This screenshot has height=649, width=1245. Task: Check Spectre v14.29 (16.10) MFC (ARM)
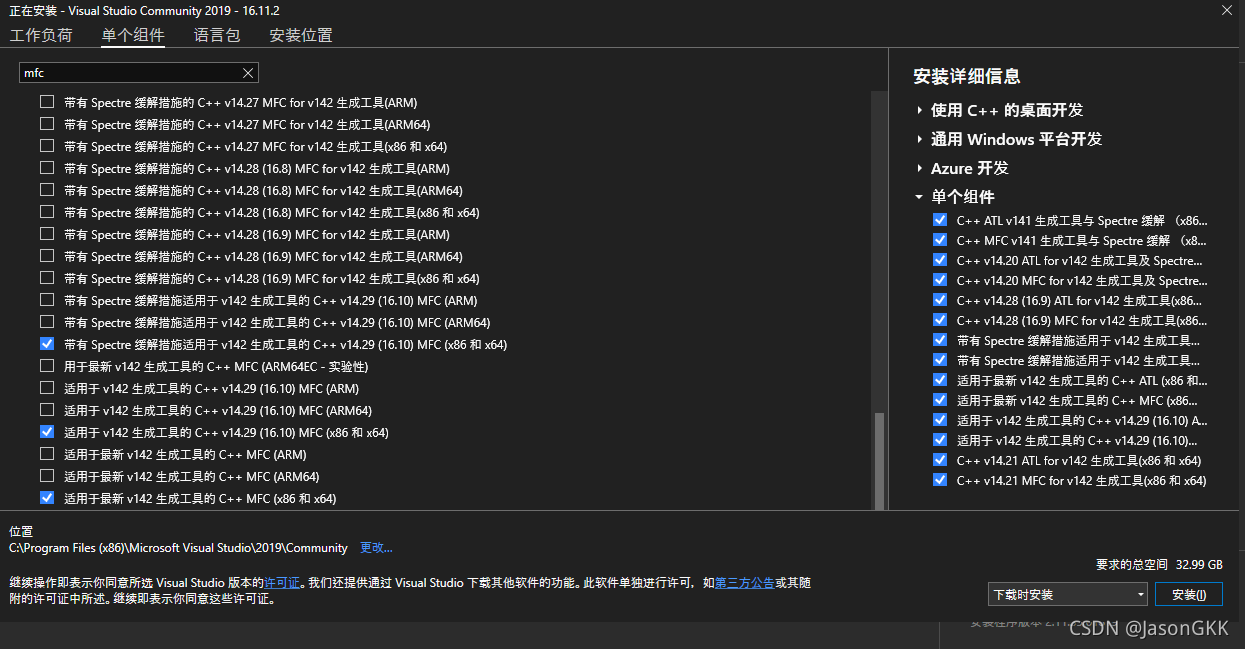pyautogui.click(x=47, y=300)
